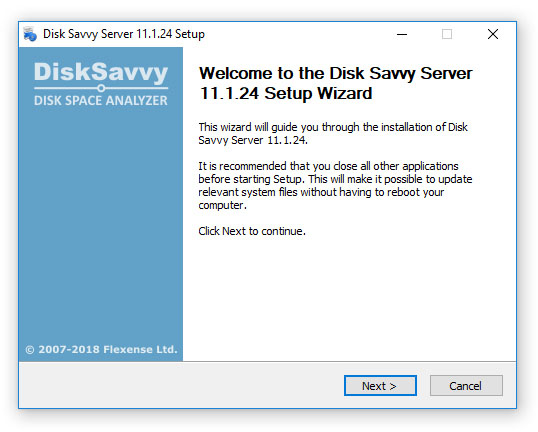Select the DISK SPACE ANALYZER tagline
The image size is (538, 432).
pos(101,101)
